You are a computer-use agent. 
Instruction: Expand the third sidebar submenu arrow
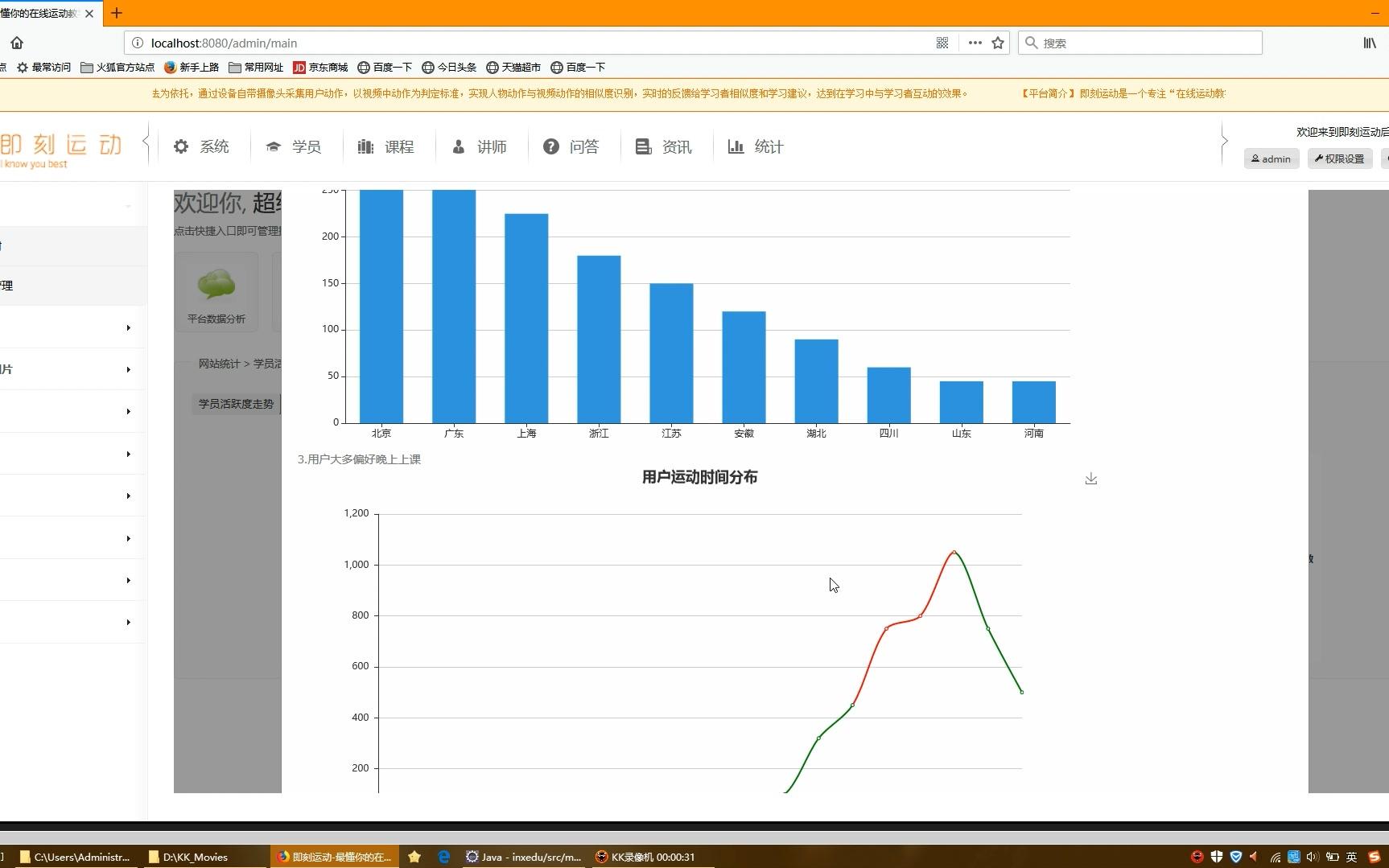tap(128, 411)
